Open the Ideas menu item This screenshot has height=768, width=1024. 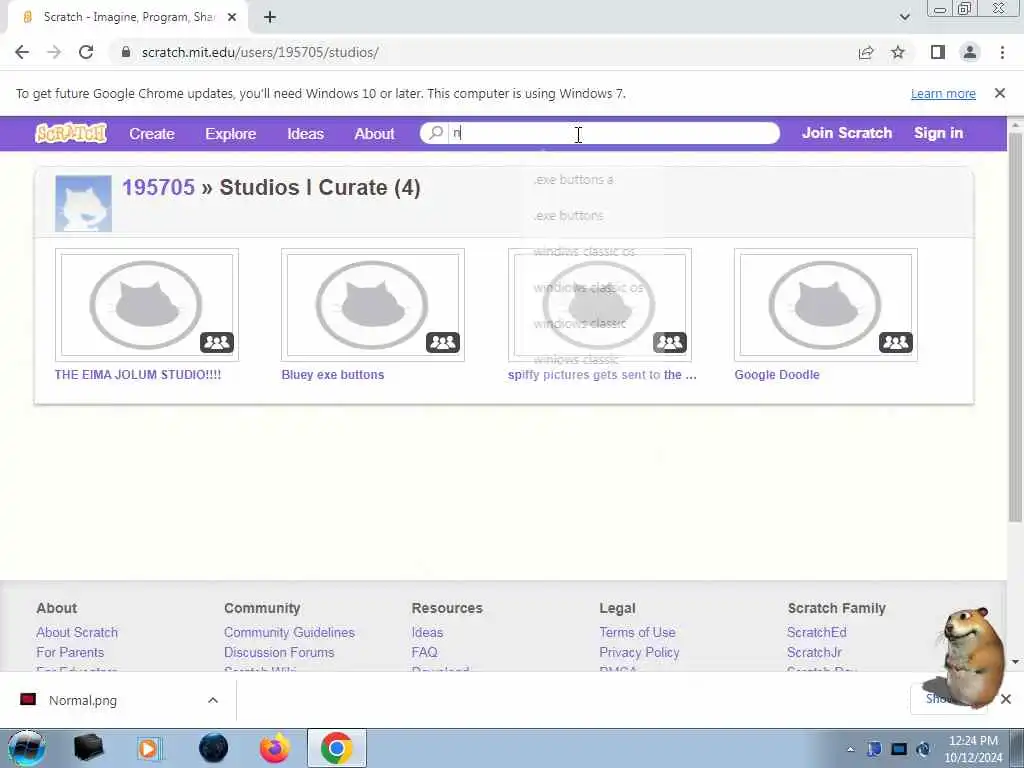(306, 134)
